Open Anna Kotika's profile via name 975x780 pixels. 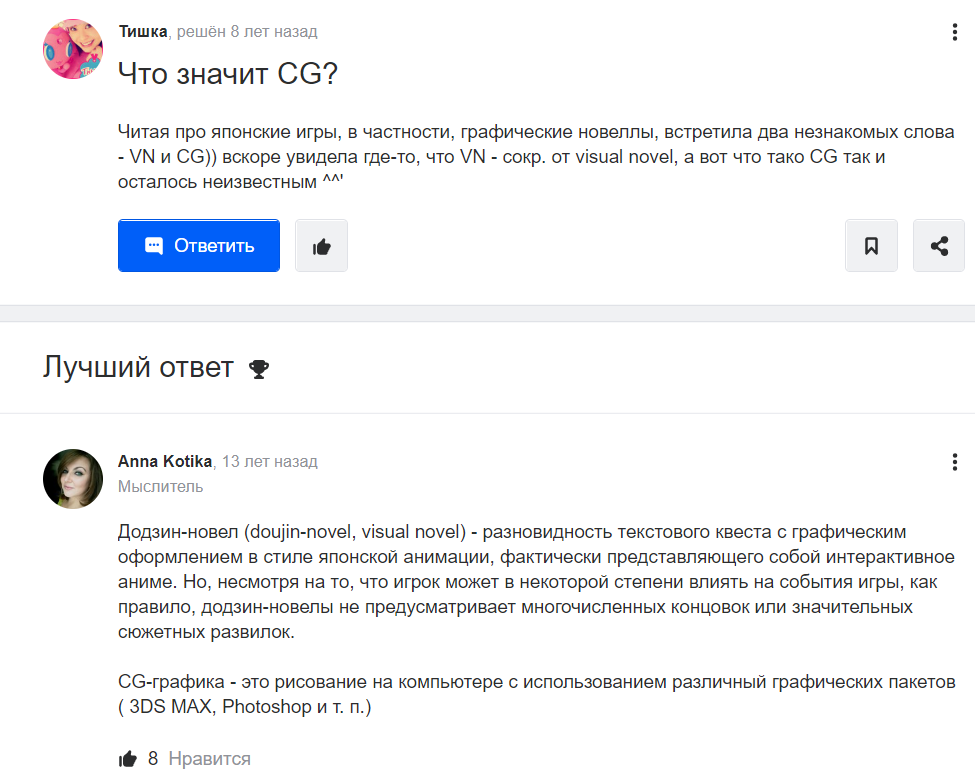(x=165, y=462)
